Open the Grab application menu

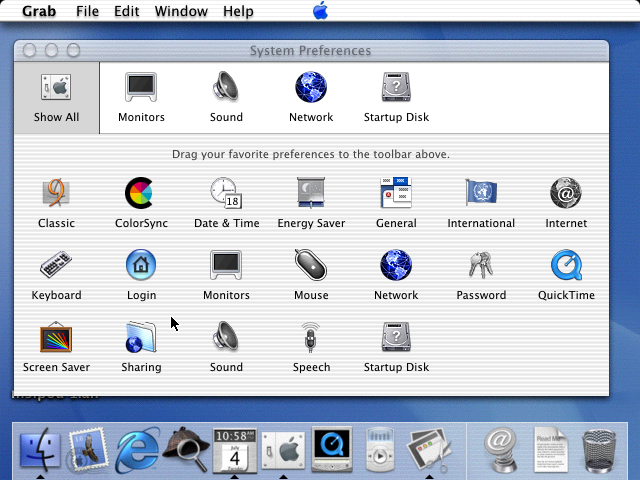tap(39, 11)
